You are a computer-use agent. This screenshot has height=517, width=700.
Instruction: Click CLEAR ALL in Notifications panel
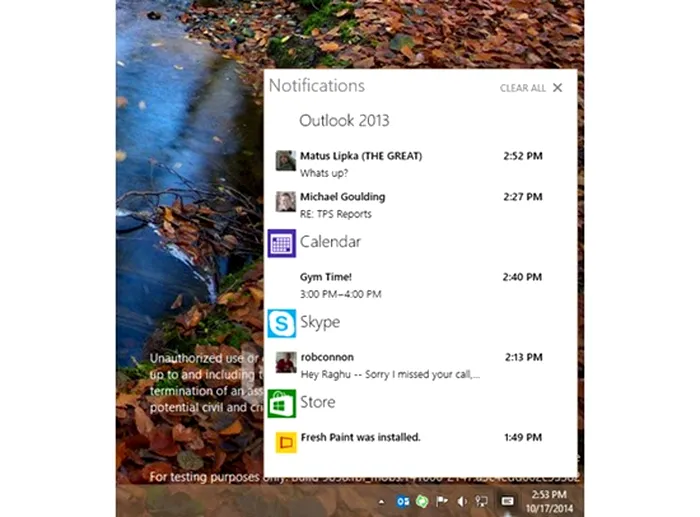[x=522, y=88]
